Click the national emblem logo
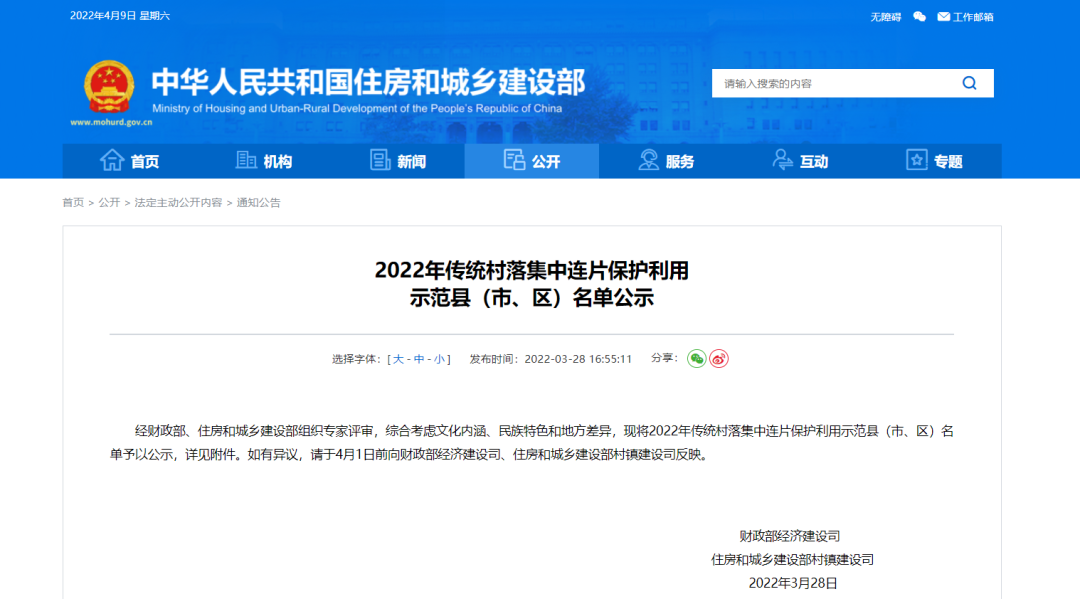The width and height of the screenshot is (1080, 599). (109, 87)
